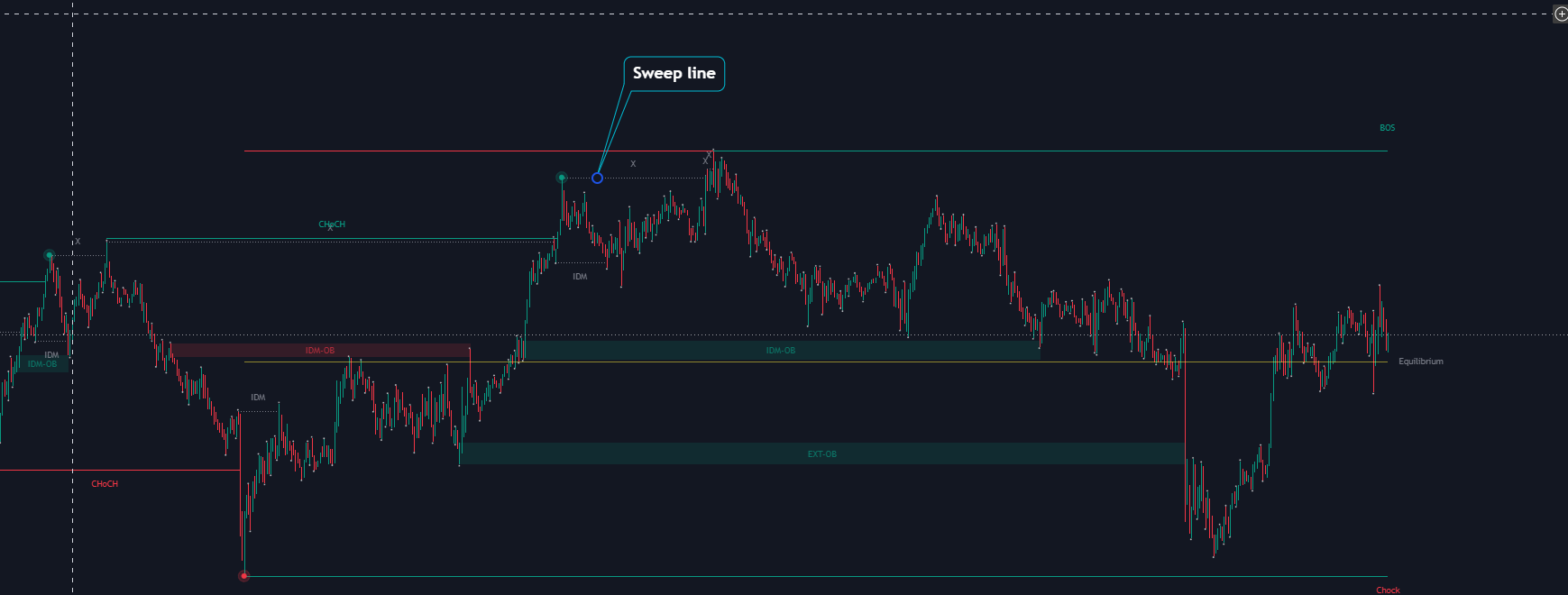1568x595 pixels.
Task: Select the "EXT-OB" order block zone label
Action: (822, 454)
